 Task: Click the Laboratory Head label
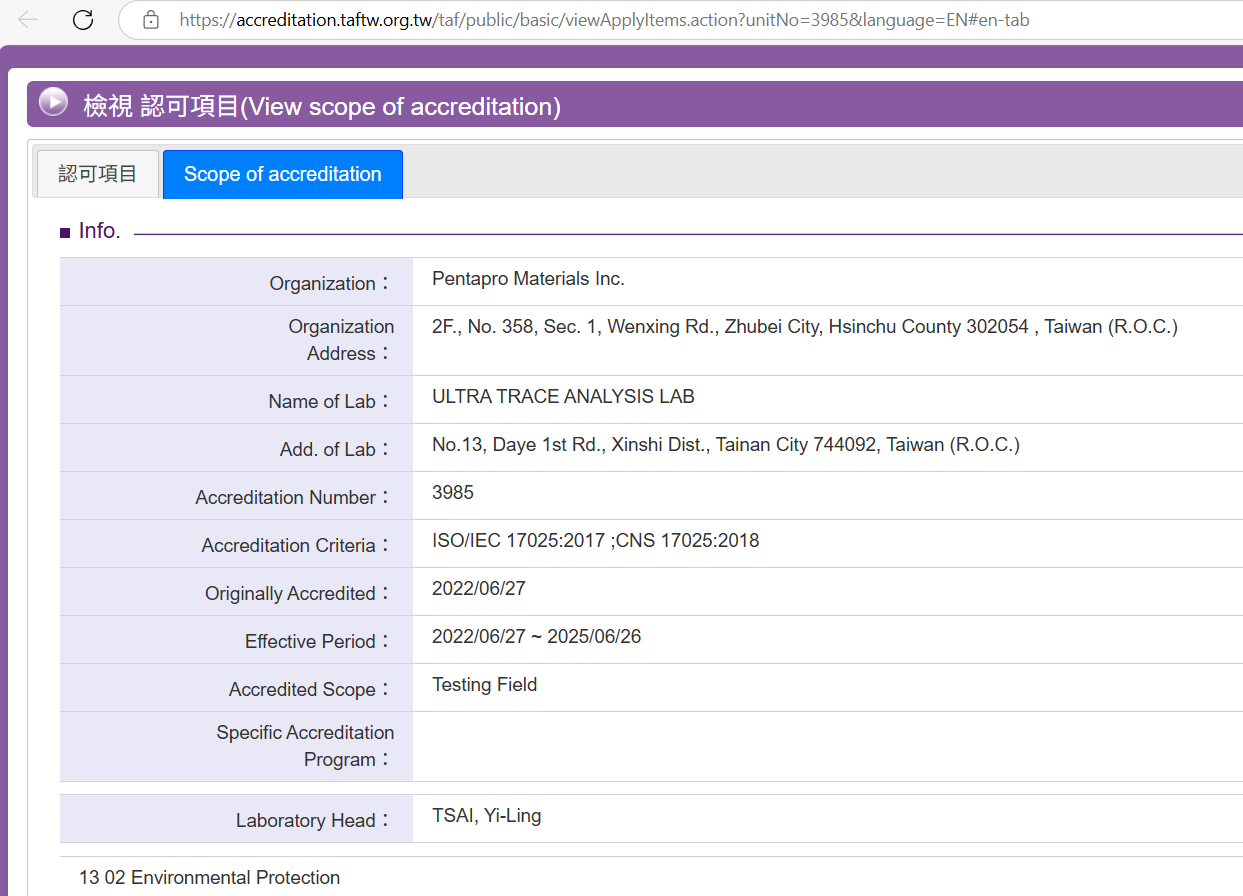[x=315, y=820]
